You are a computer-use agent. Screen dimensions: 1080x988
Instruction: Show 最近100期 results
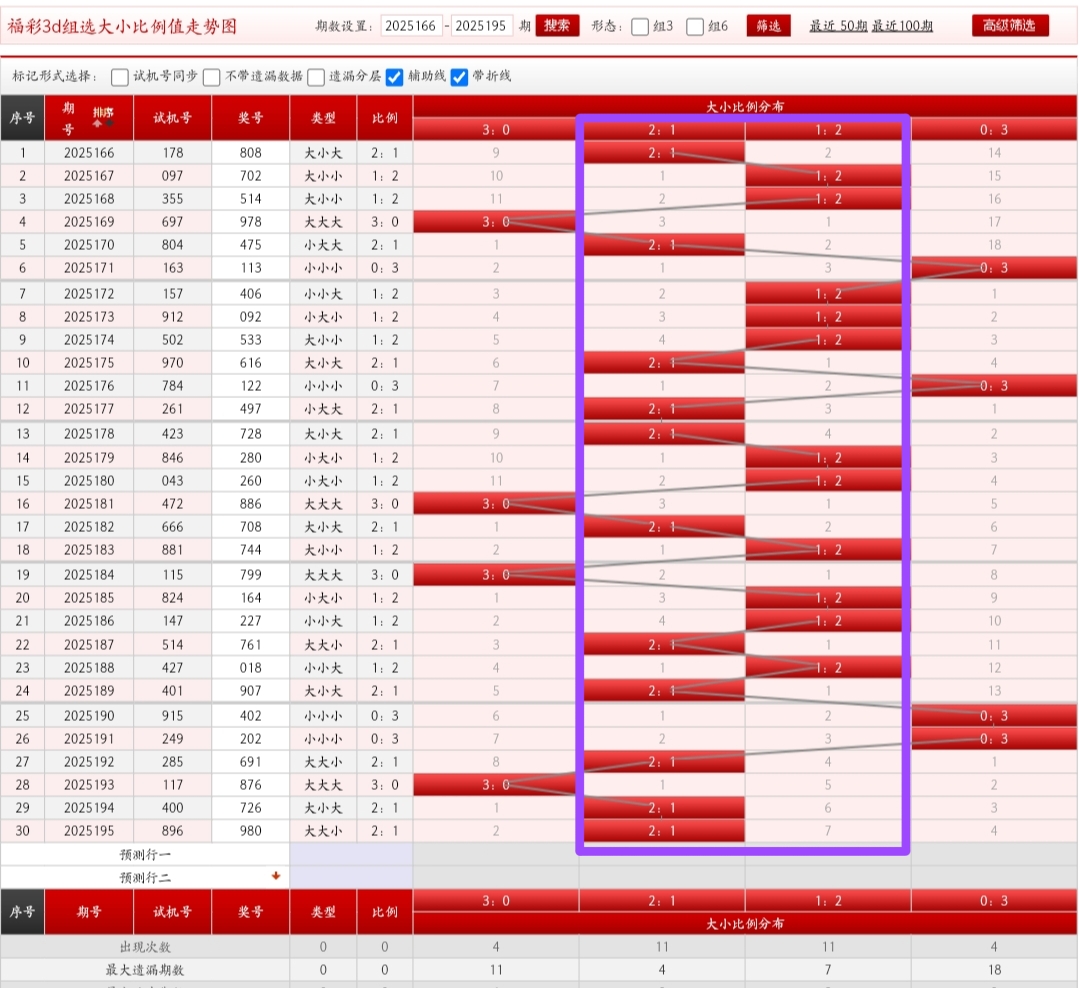(x=902, y=26)
